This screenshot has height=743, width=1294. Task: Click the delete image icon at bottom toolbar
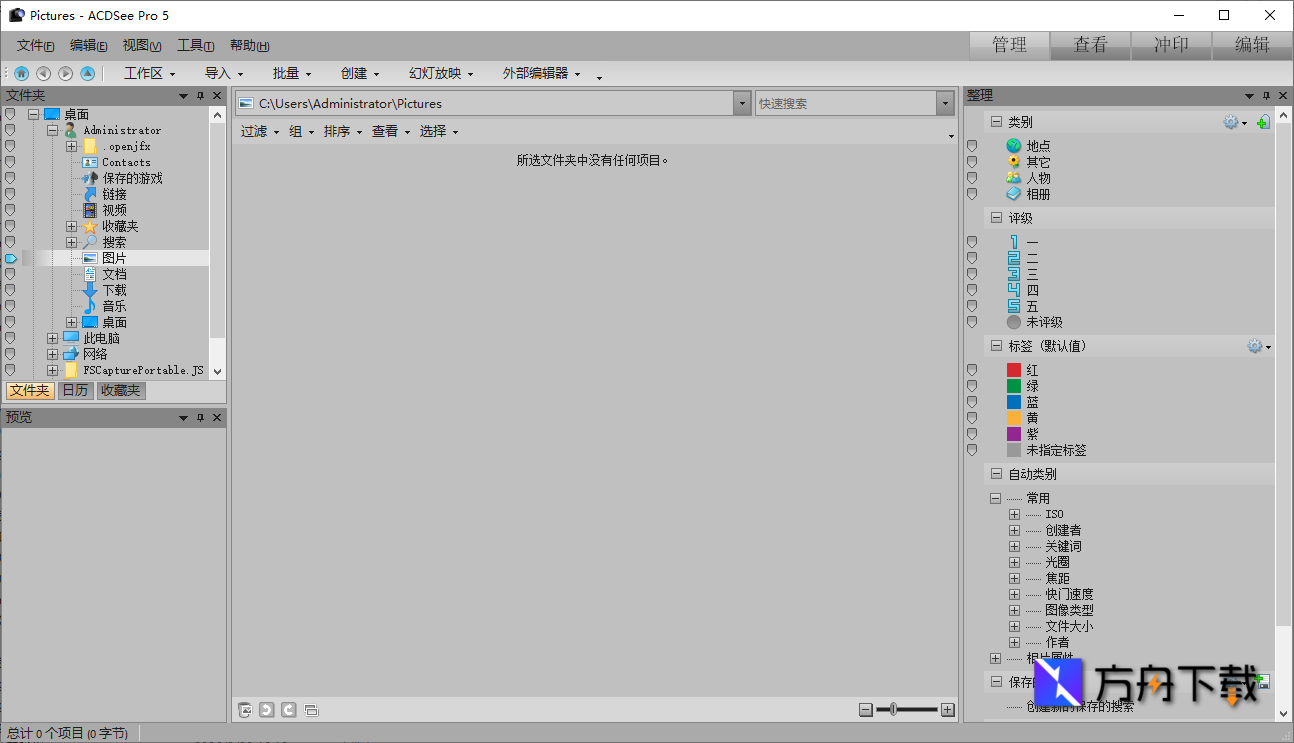coord(245,710)
